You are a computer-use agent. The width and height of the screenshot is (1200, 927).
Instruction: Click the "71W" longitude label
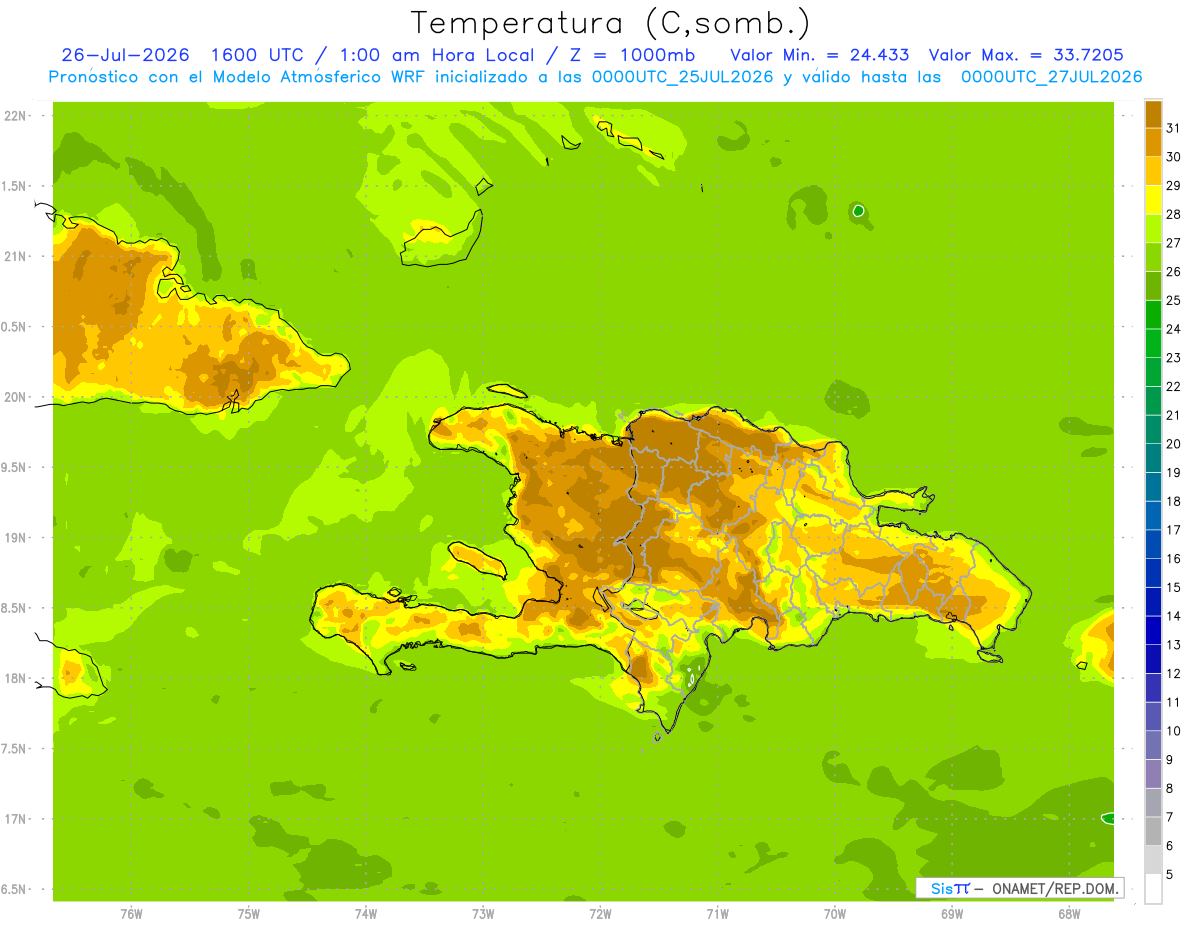(x=717, y=914)
